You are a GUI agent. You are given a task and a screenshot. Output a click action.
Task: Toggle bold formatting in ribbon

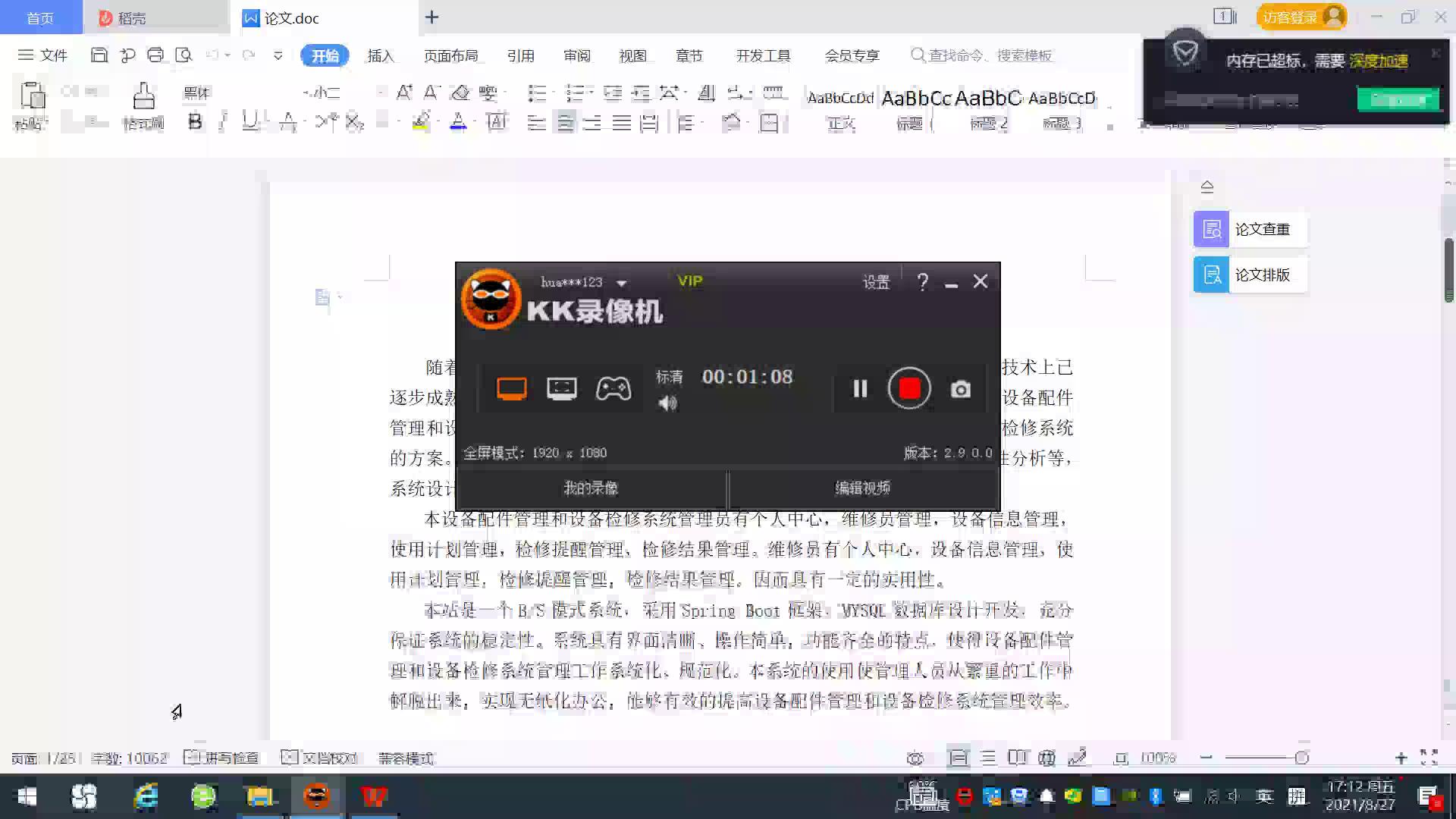pyautogui.click(x=195, y=122)
